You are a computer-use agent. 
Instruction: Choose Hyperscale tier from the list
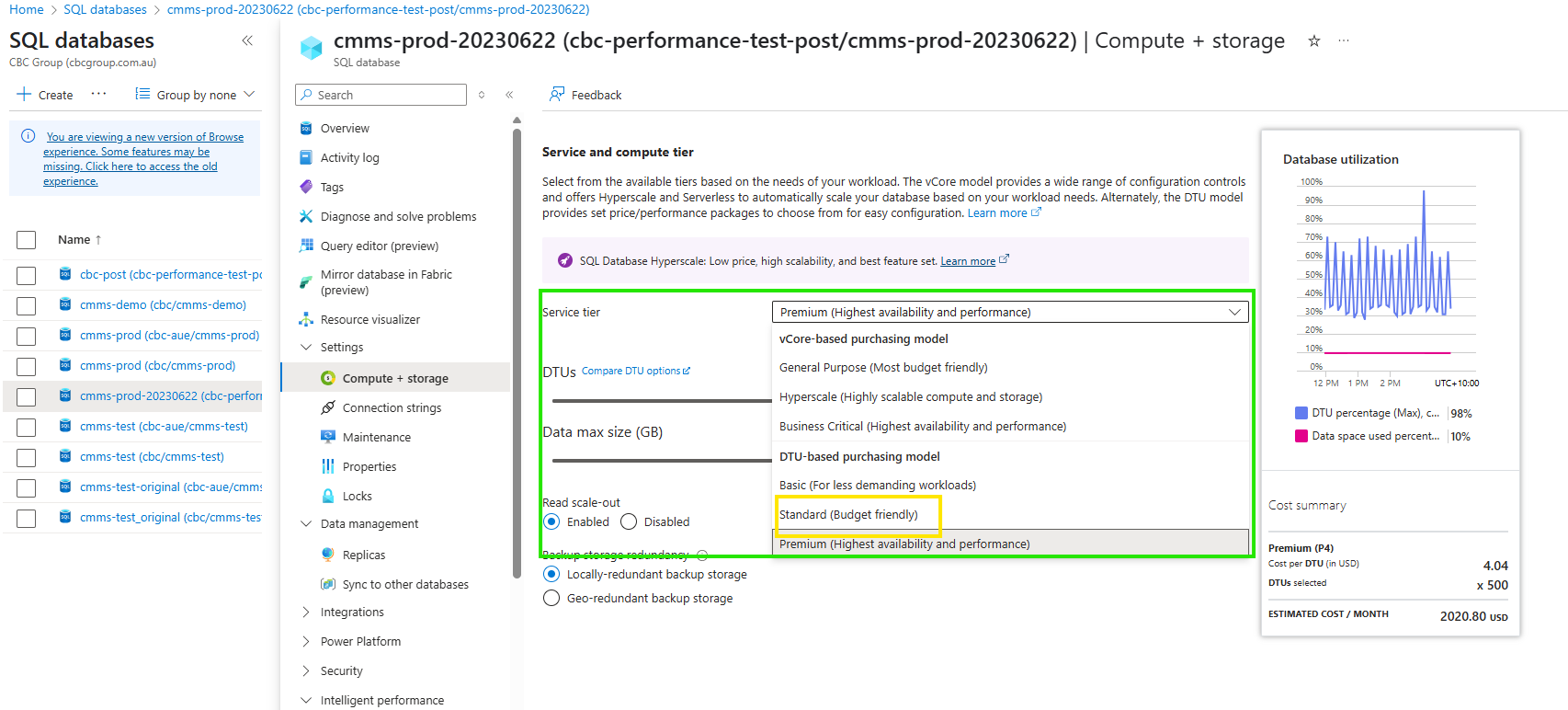[x=910, y=396]
